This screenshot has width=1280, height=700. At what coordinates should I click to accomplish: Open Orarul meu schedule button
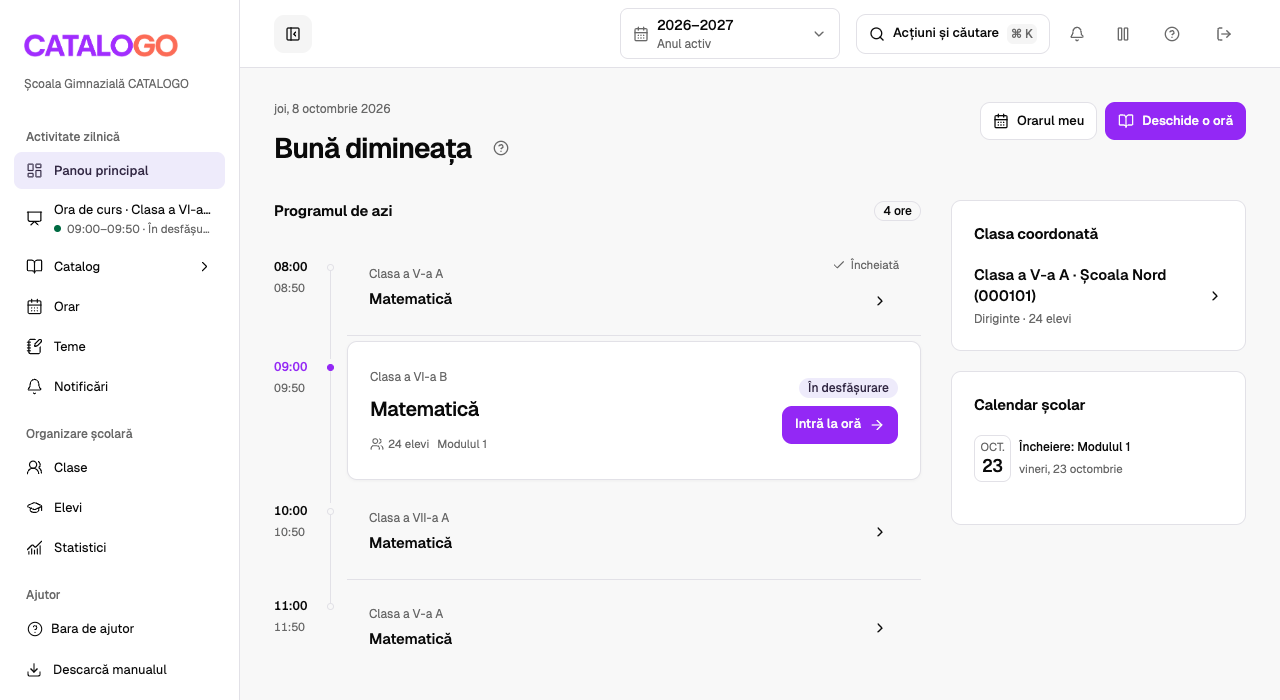click(x=1038, y=121)
